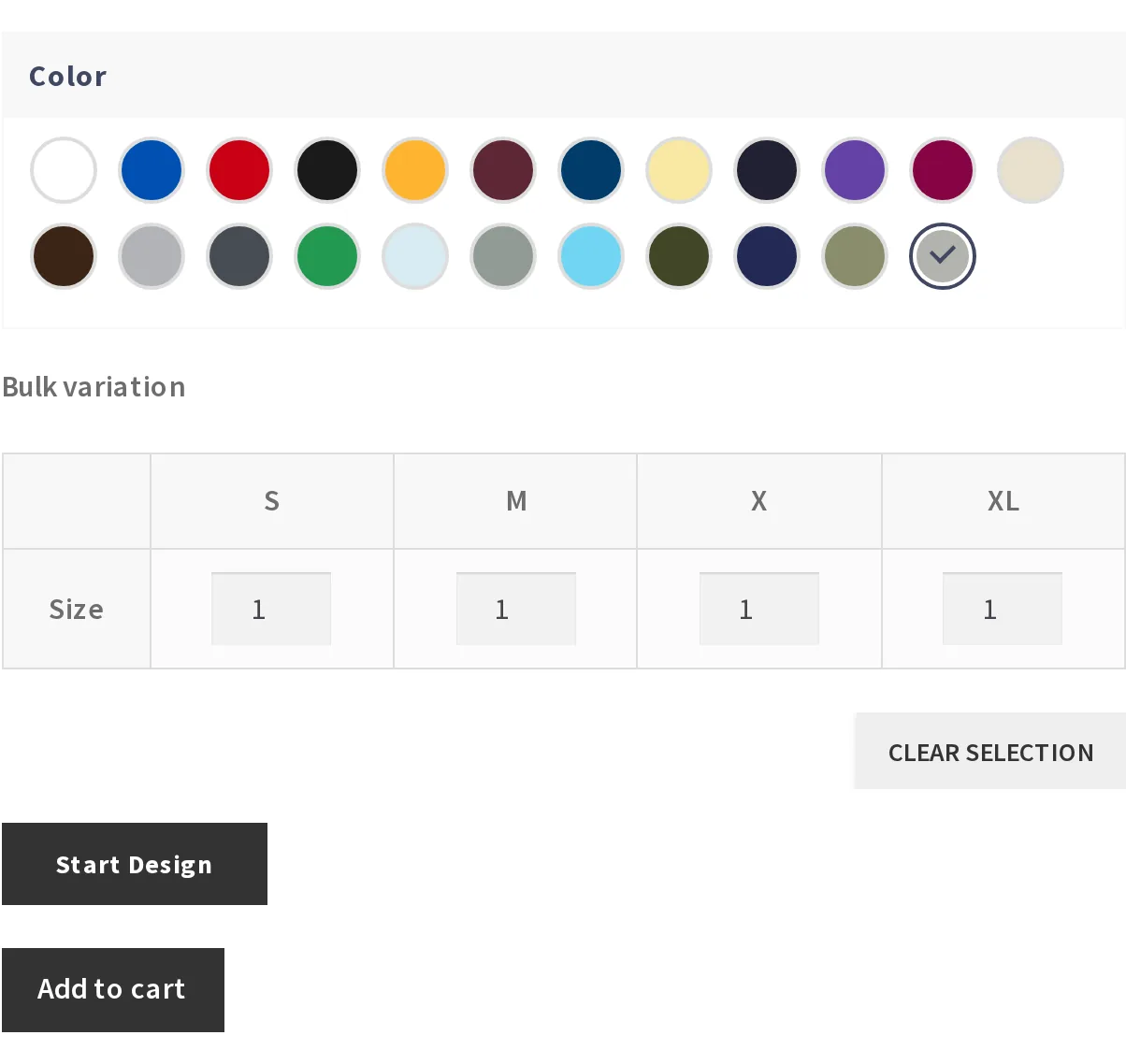Click the size S quantity field

271,609
